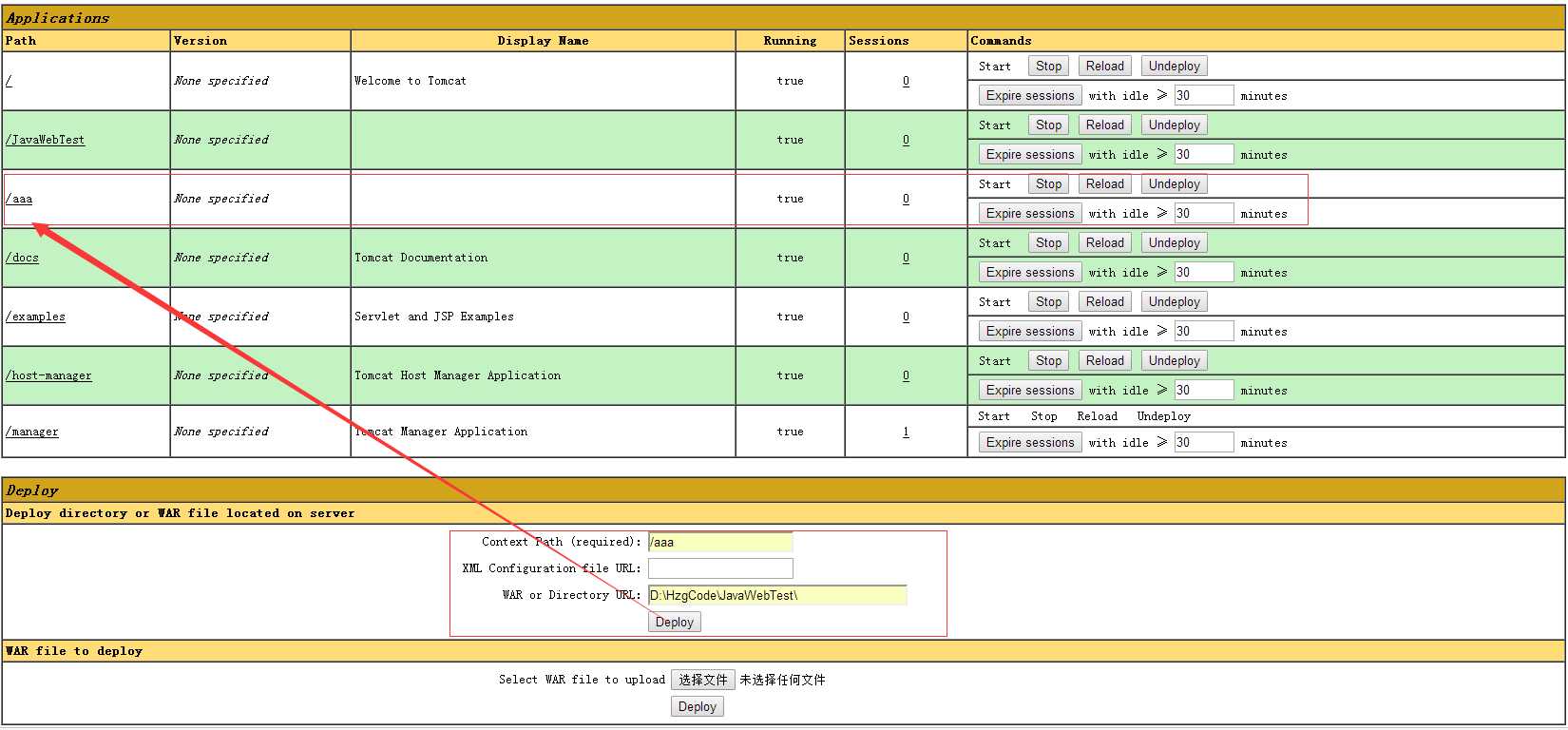This screenshot has height=730, width=1568.
Task: Undeploy the /aaa application
Action: [x=1174, y=183]
